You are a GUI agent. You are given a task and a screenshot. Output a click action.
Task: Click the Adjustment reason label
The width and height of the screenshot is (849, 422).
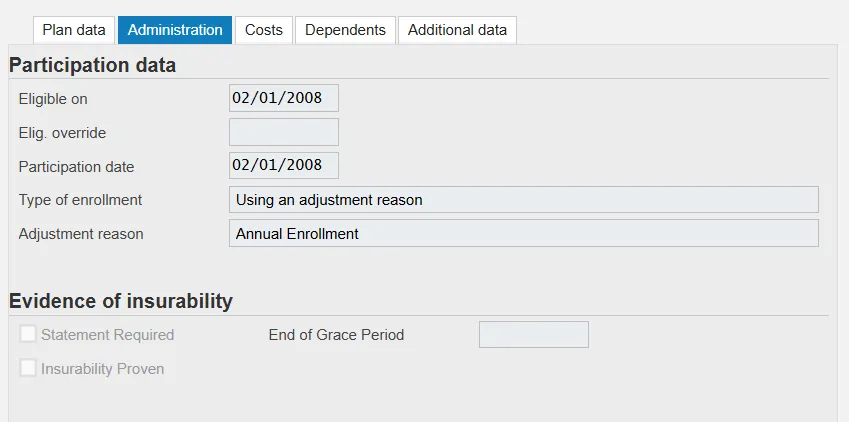[81, 234]
